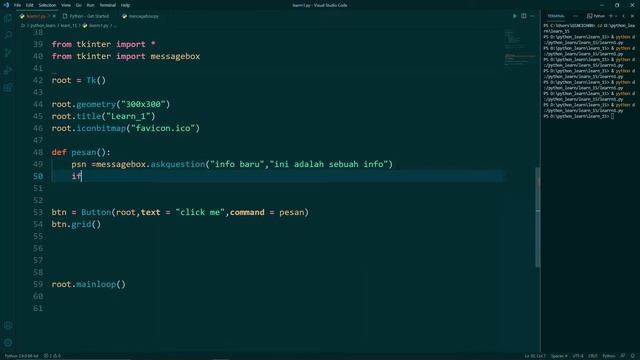Image resolution: width=640 pixels, height=360 pixels.
Task: Click 'root = Tk()' on line 42
Action: pyautogui.click(x=78, y=80)
